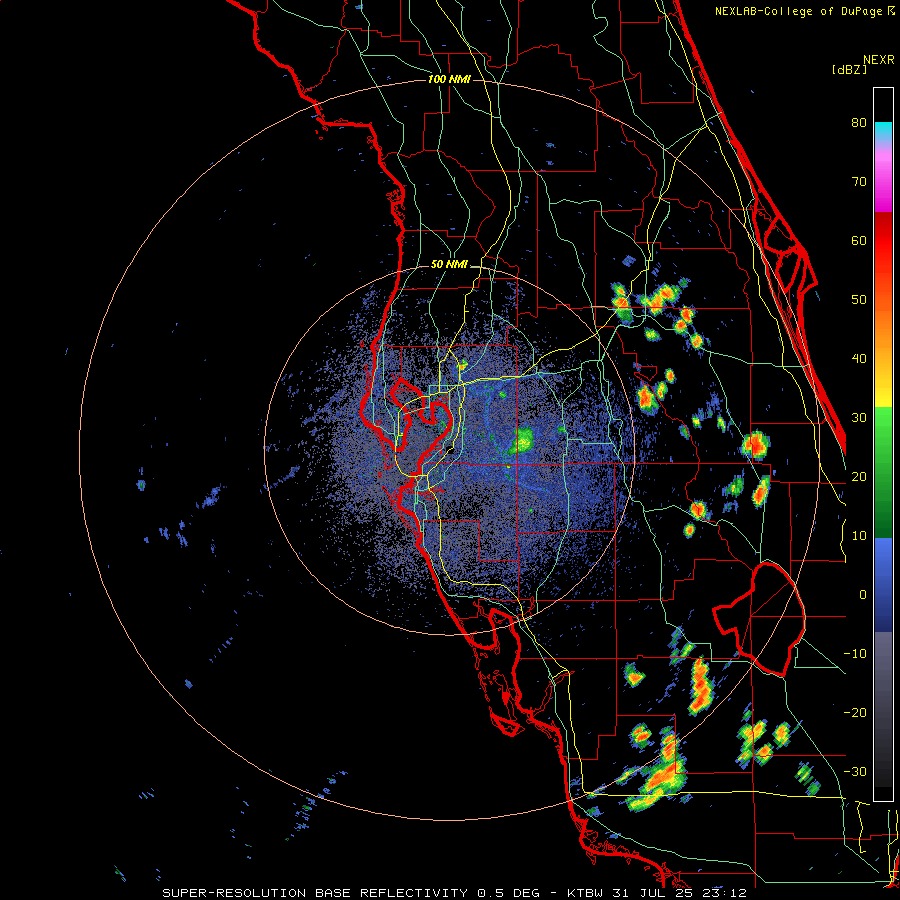
Task: Select the 10 value on the dBZ scale
Action: click(859, 536)
